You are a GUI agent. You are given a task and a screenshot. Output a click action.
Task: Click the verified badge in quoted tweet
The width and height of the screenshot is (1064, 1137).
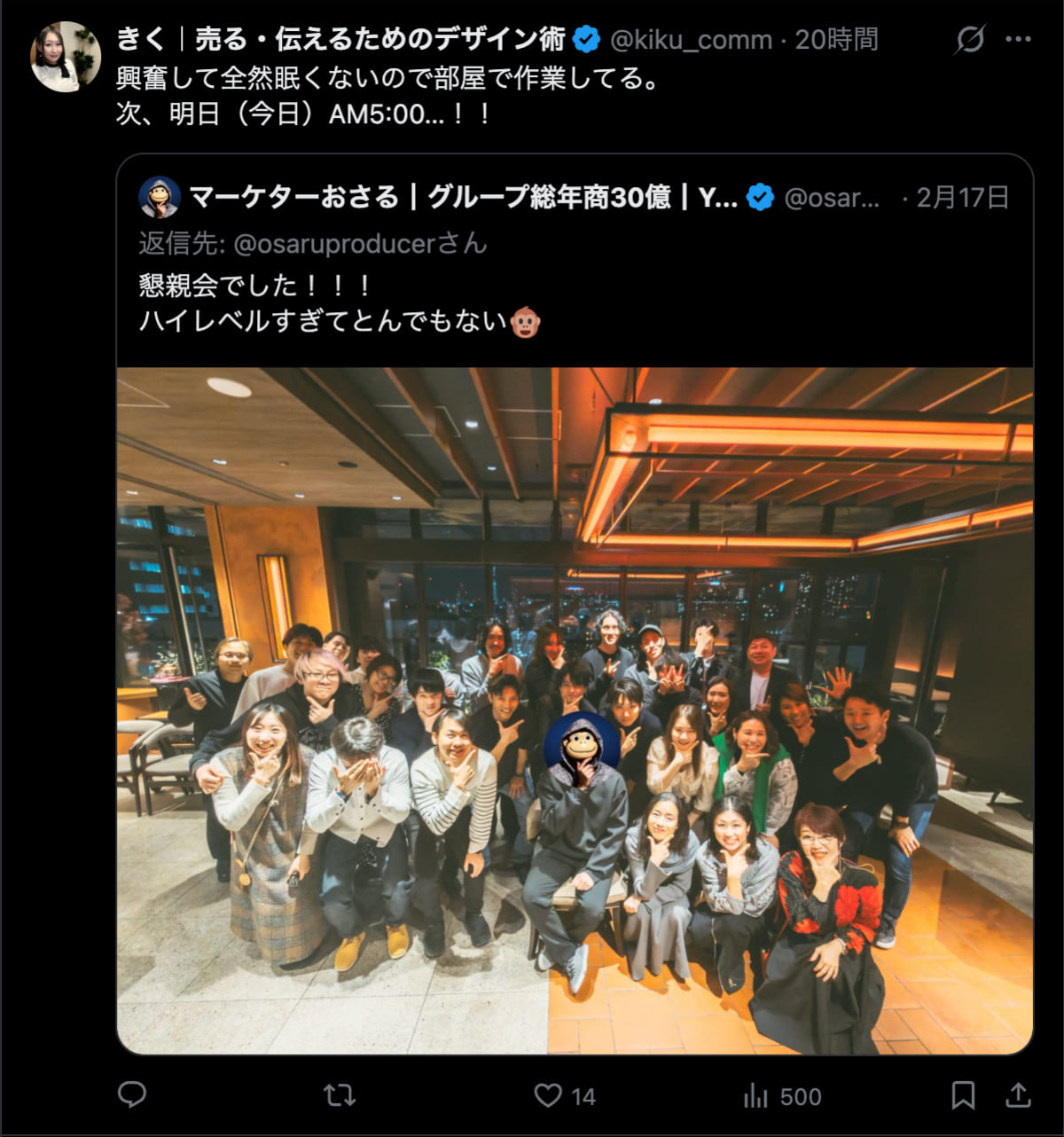coord(760,197)
